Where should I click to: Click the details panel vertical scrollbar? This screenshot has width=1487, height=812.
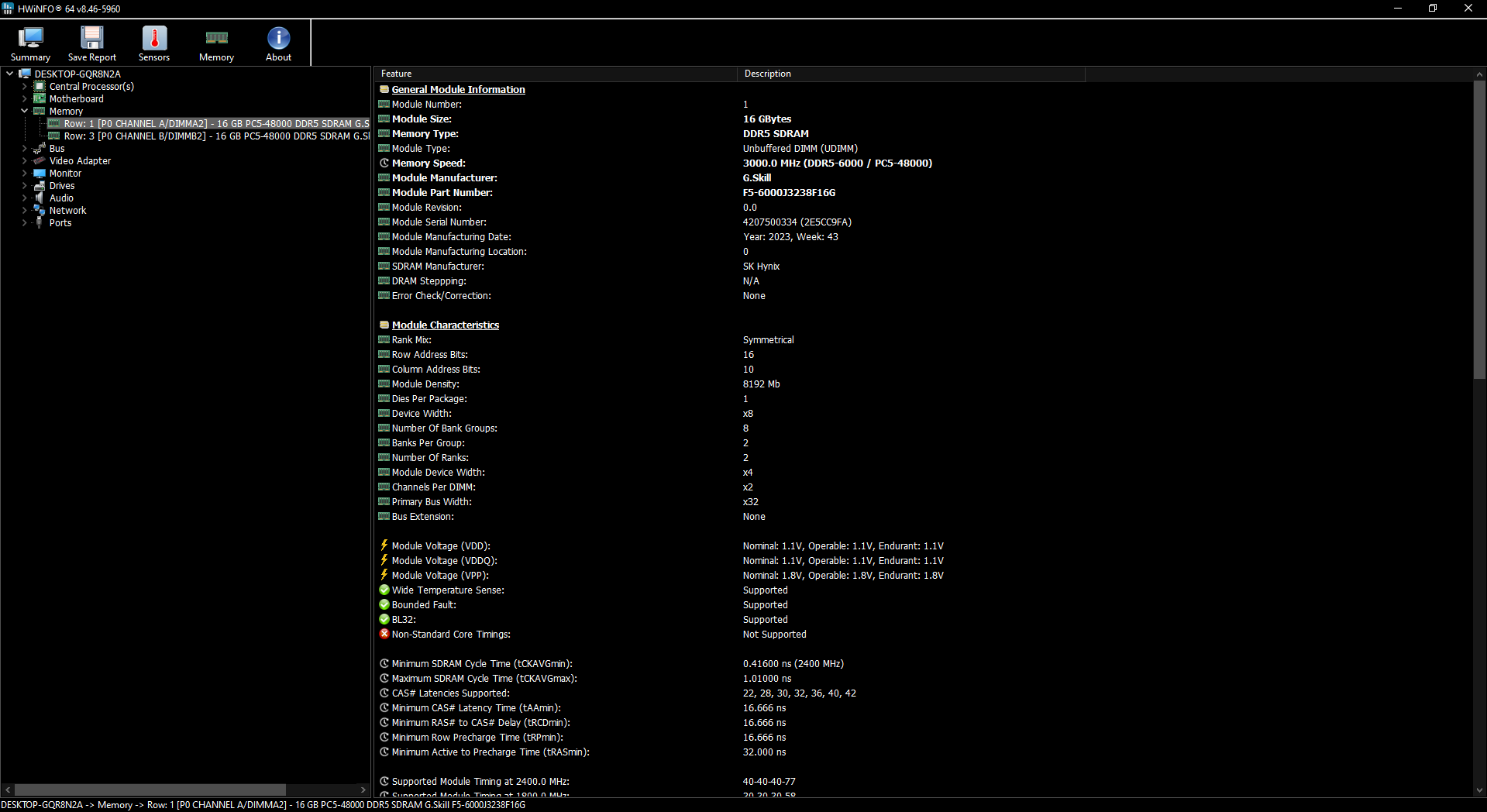(1479, 230)
